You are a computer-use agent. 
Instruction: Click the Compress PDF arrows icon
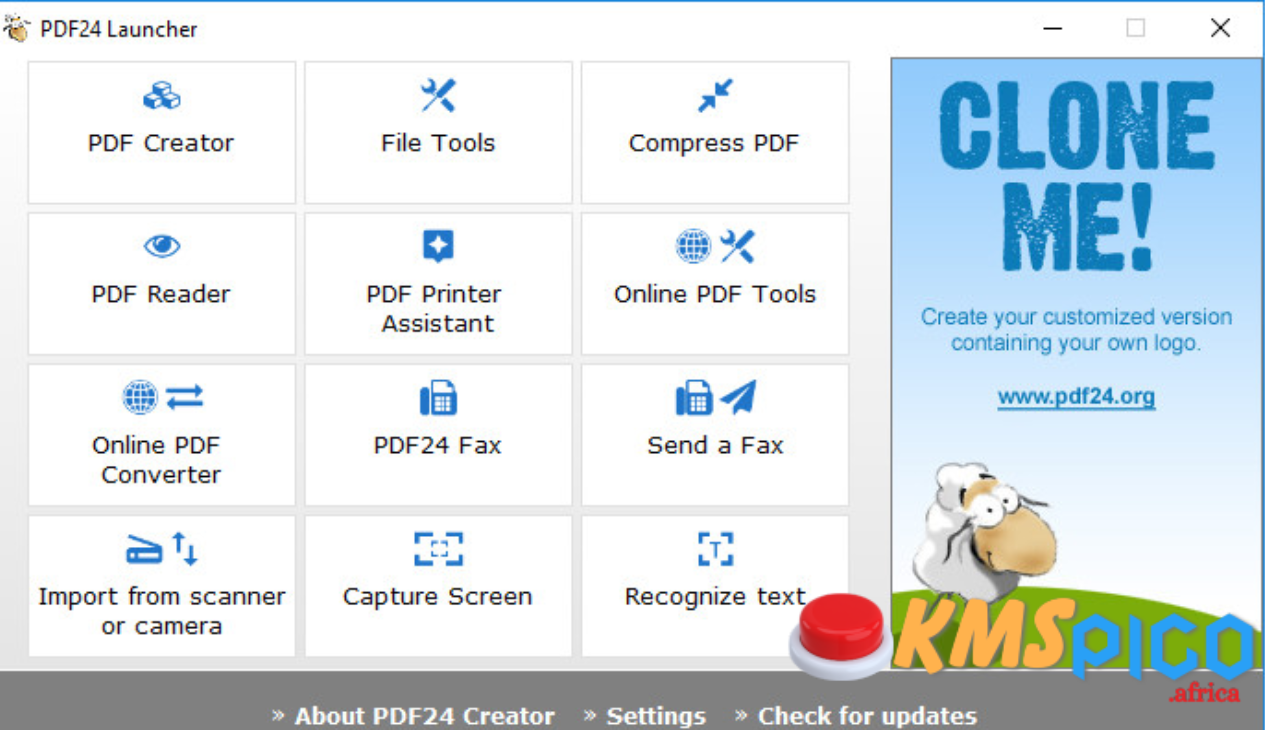[x=715, y=96]
